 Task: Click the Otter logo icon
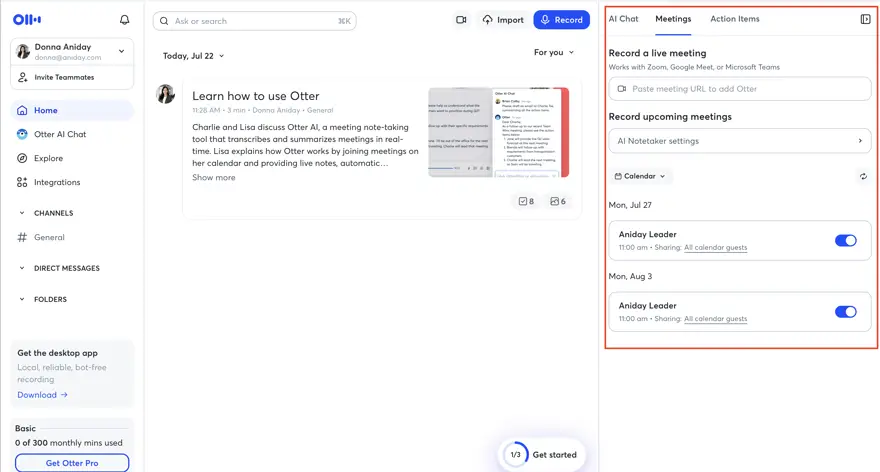(27, 20)
